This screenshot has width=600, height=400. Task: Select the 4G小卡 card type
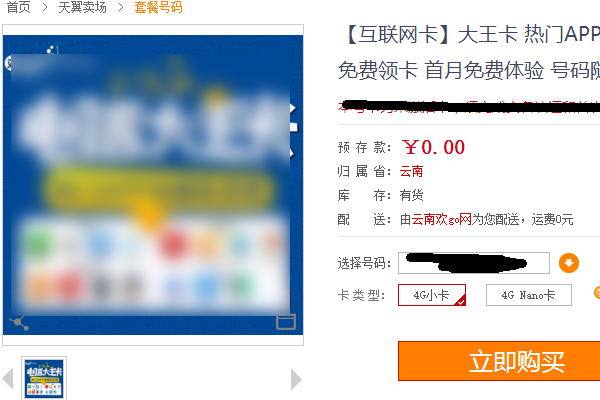pos(432,295)
